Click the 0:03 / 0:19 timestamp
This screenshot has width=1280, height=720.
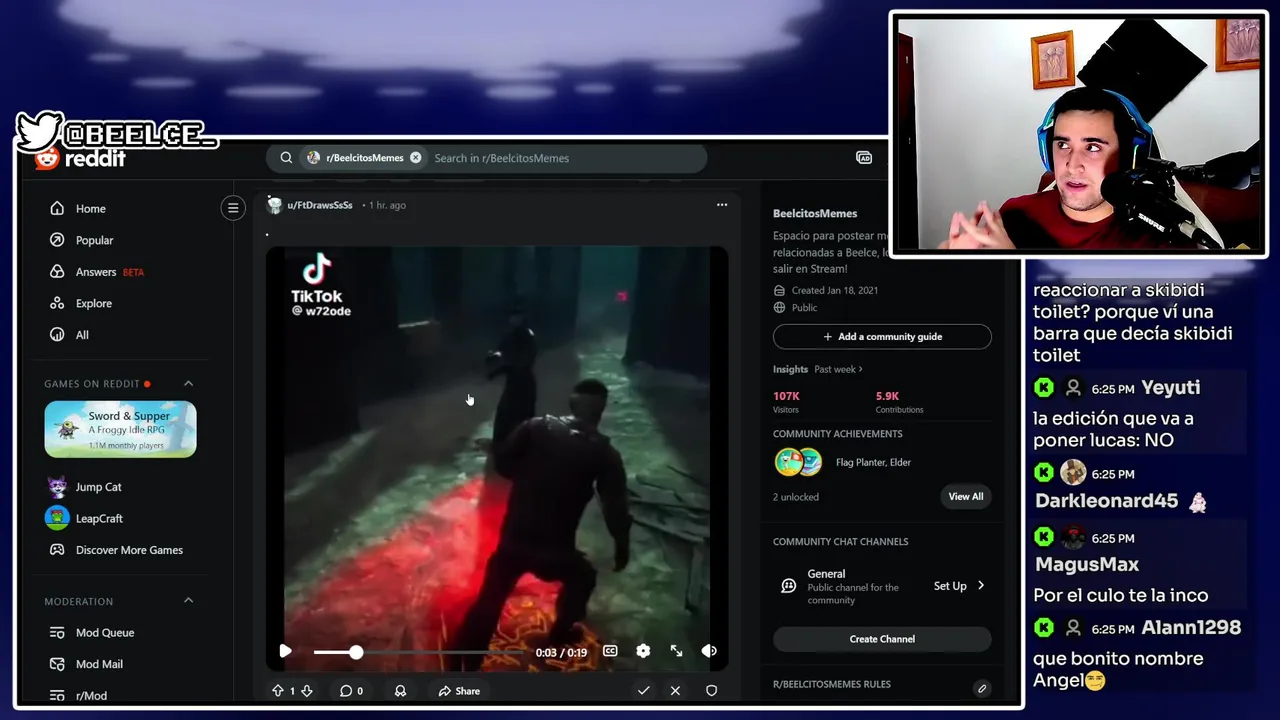[x=561, y=652]
